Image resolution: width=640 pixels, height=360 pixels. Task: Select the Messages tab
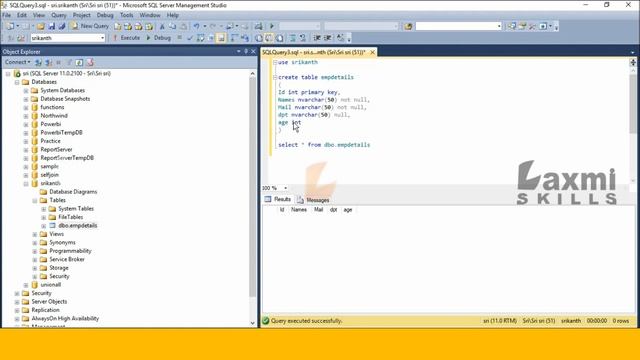(x=313, y=200)
